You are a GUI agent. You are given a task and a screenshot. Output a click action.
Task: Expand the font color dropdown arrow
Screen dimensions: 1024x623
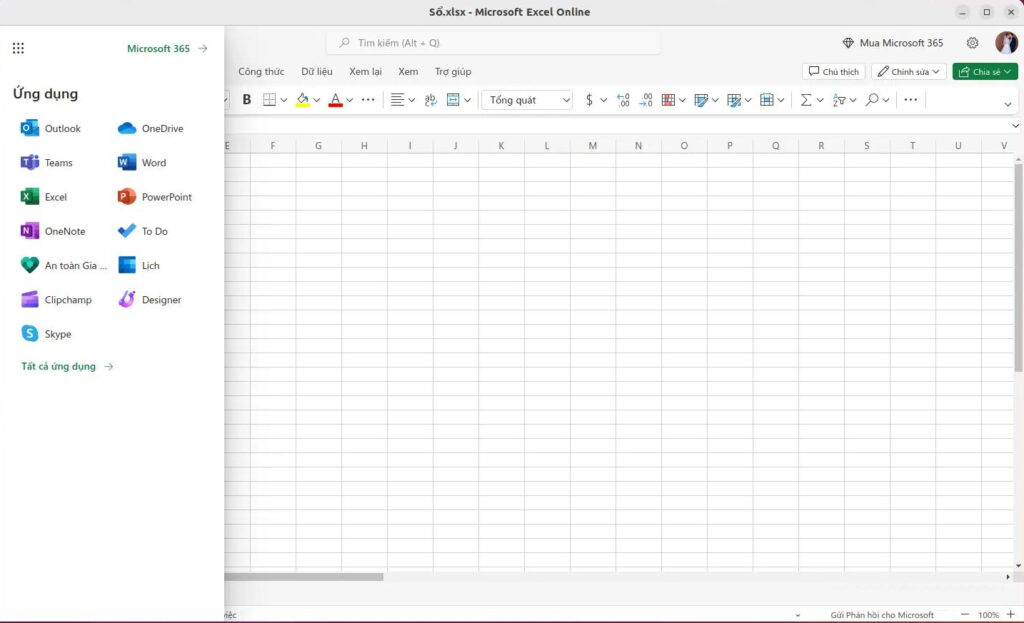point(348,100)
